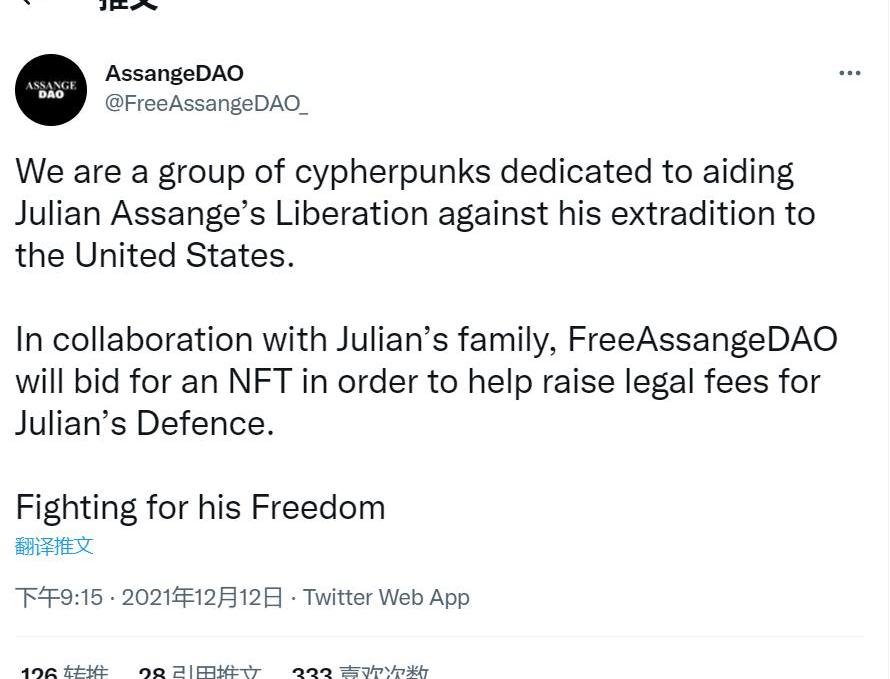
Task: Go back using the top-left arrow
Action: click(27, 2)
